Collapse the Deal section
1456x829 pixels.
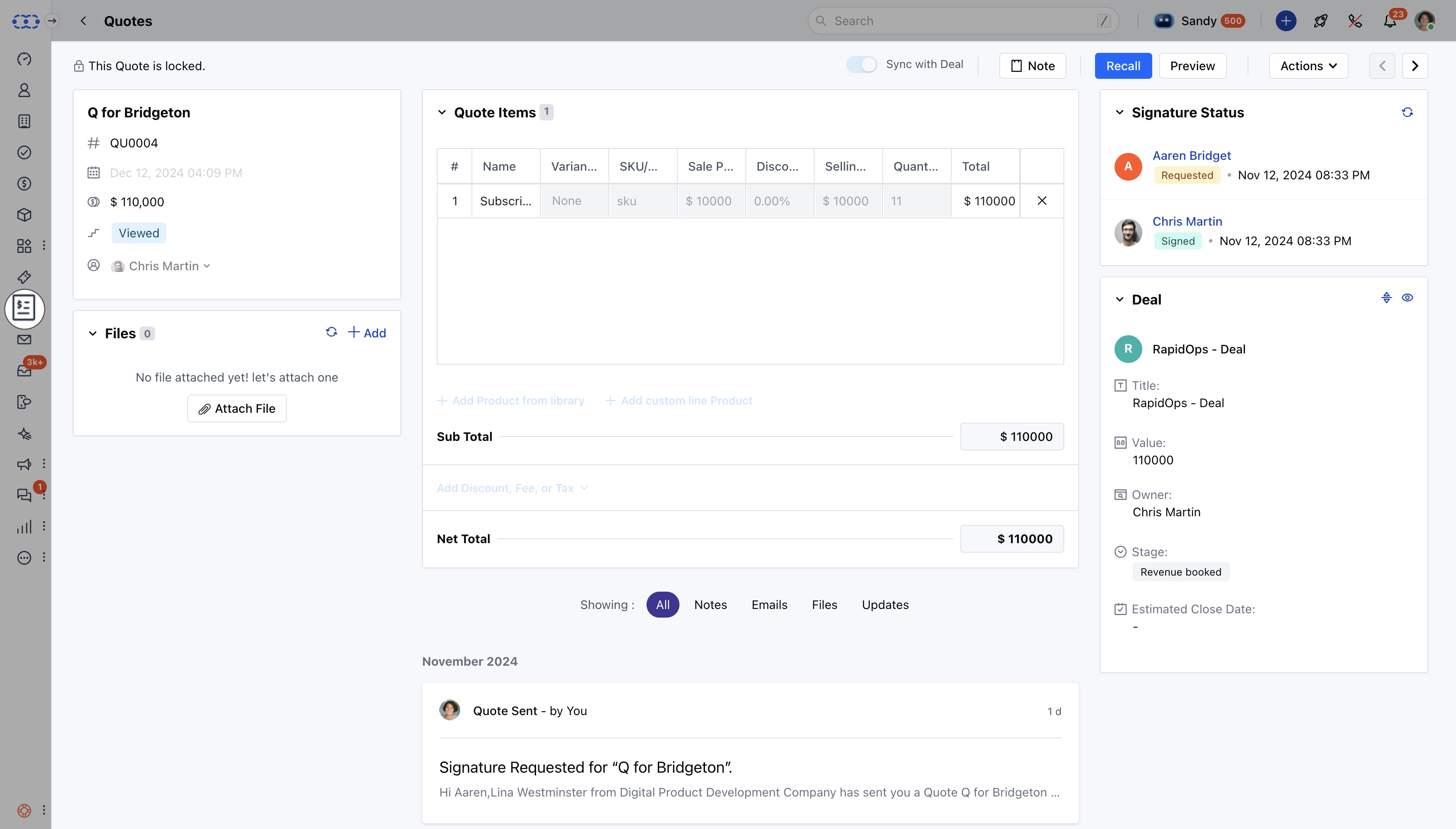(x=1119, y=299)
